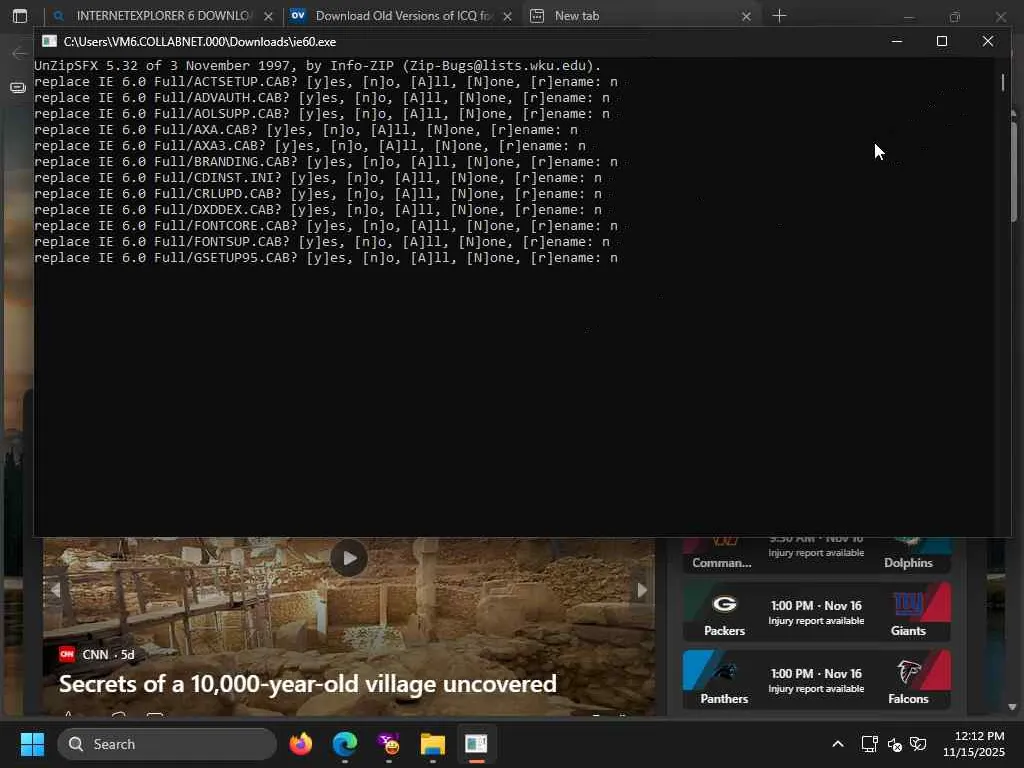Click the browser page scroll down arrow
The image size is (1024, 768).
pyautogui.click(x=1012, y=707)
